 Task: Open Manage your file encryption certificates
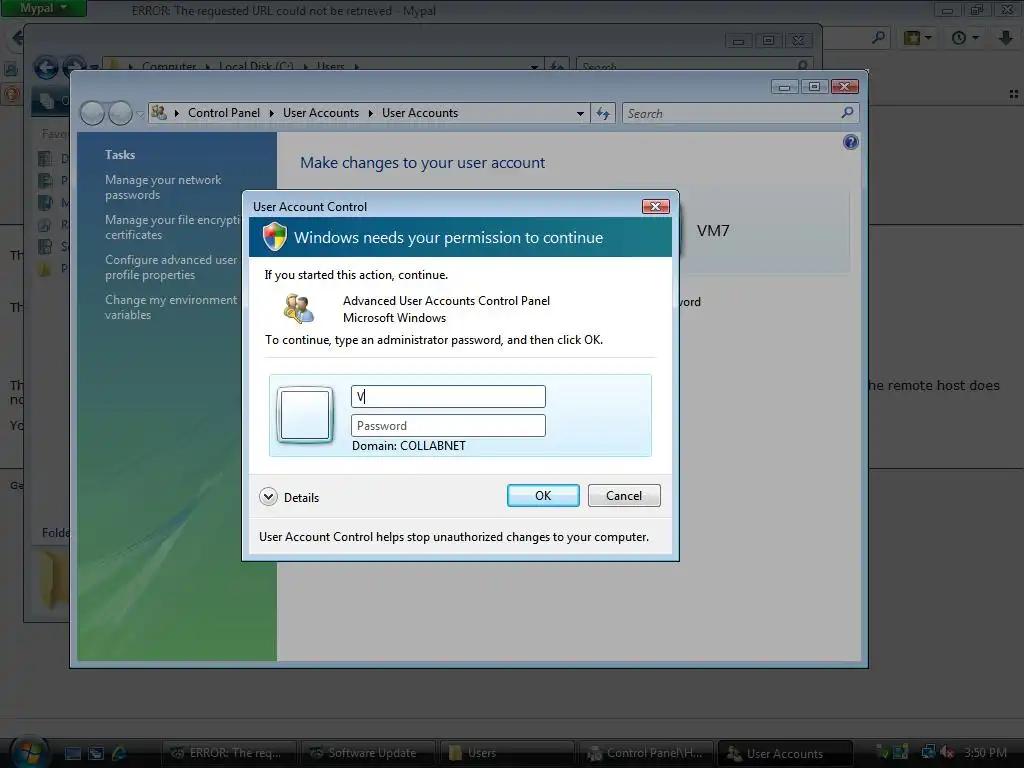pos(172,227)
